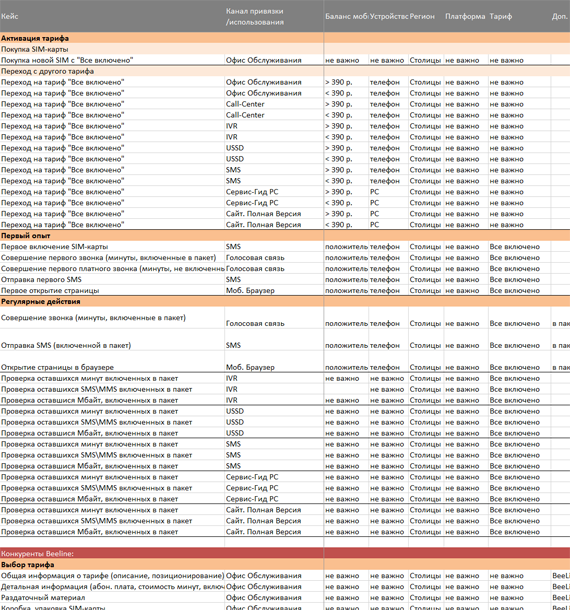Click the 'Платформа' column header
Viewport: 570px width, 610px height.
coord(465,16)
